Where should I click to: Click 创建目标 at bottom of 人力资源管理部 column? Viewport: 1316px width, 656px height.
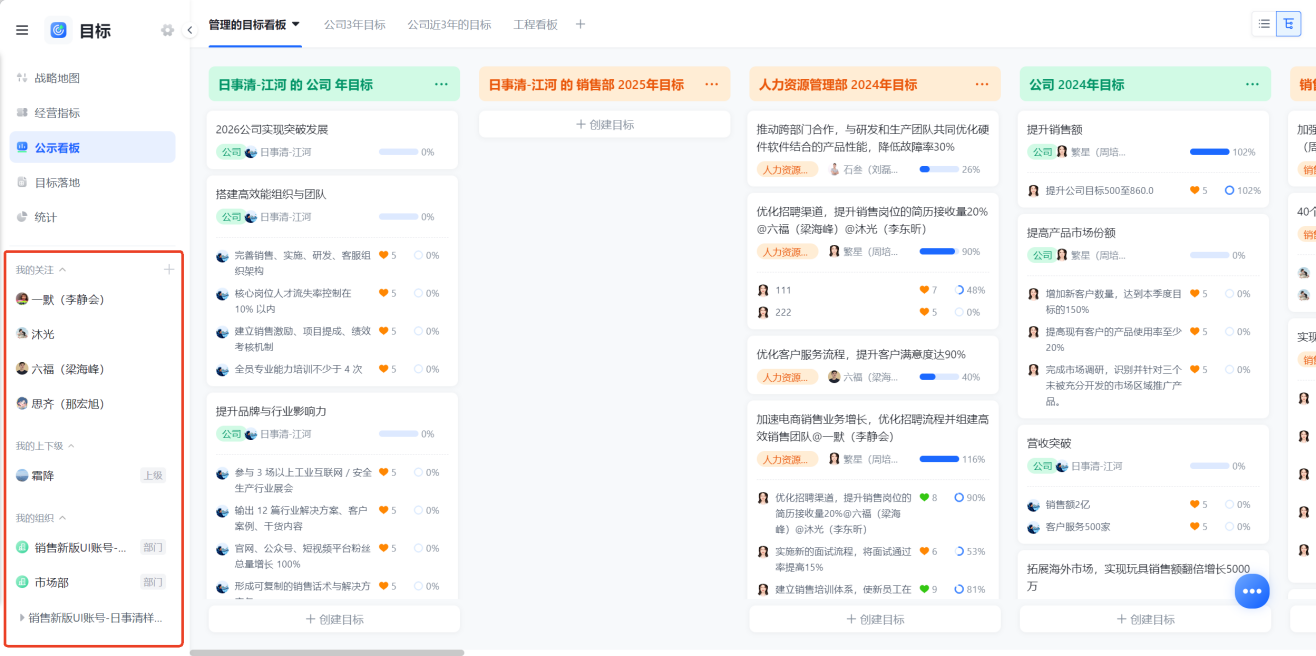point(875,619)
